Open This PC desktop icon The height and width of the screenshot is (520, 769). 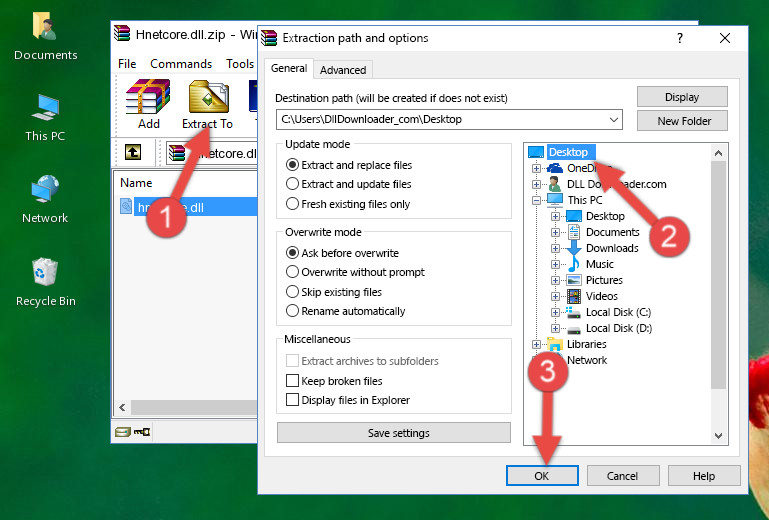tap(45, 118)
